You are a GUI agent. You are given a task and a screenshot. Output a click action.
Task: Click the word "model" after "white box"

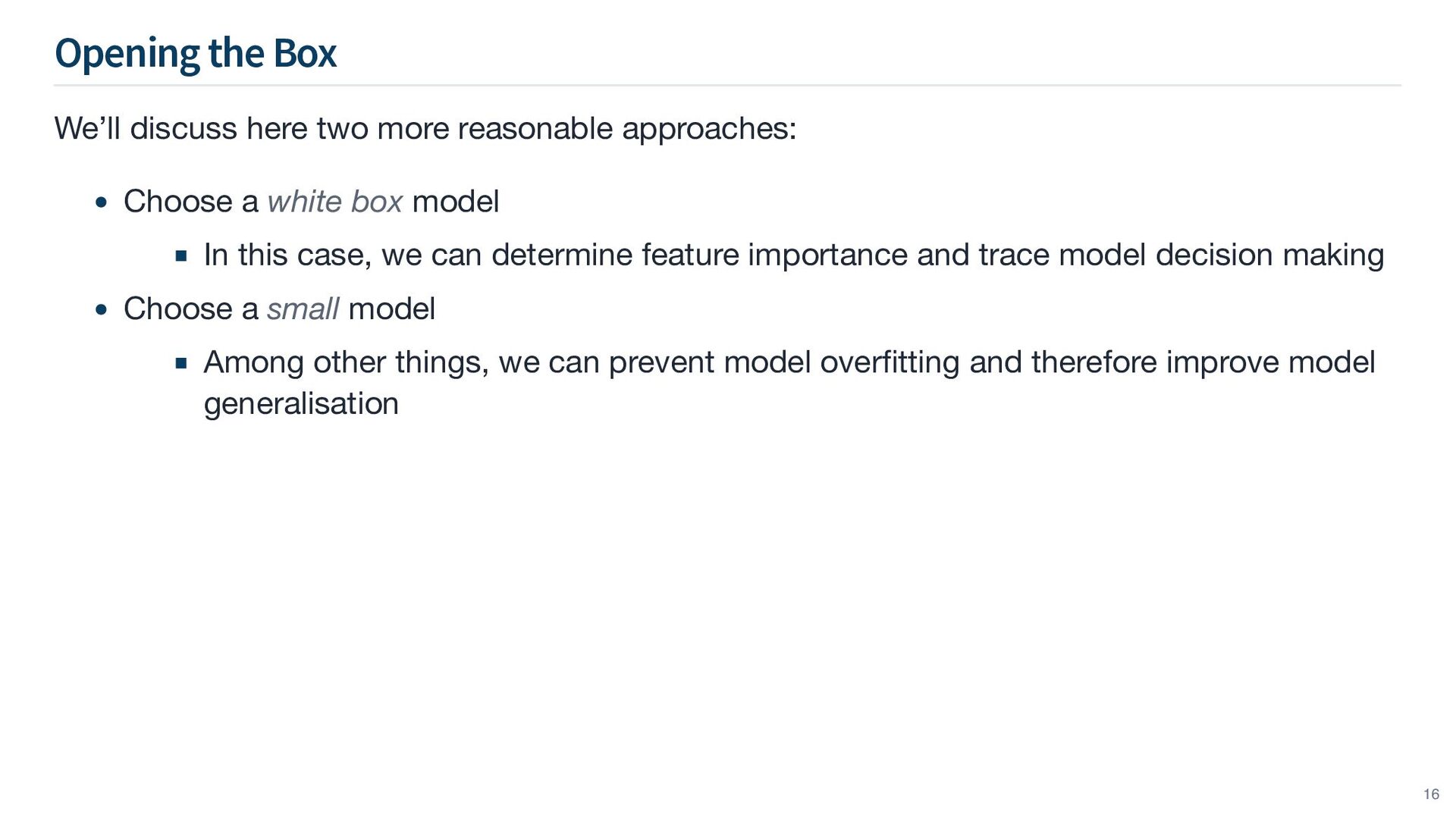(455, 202)
